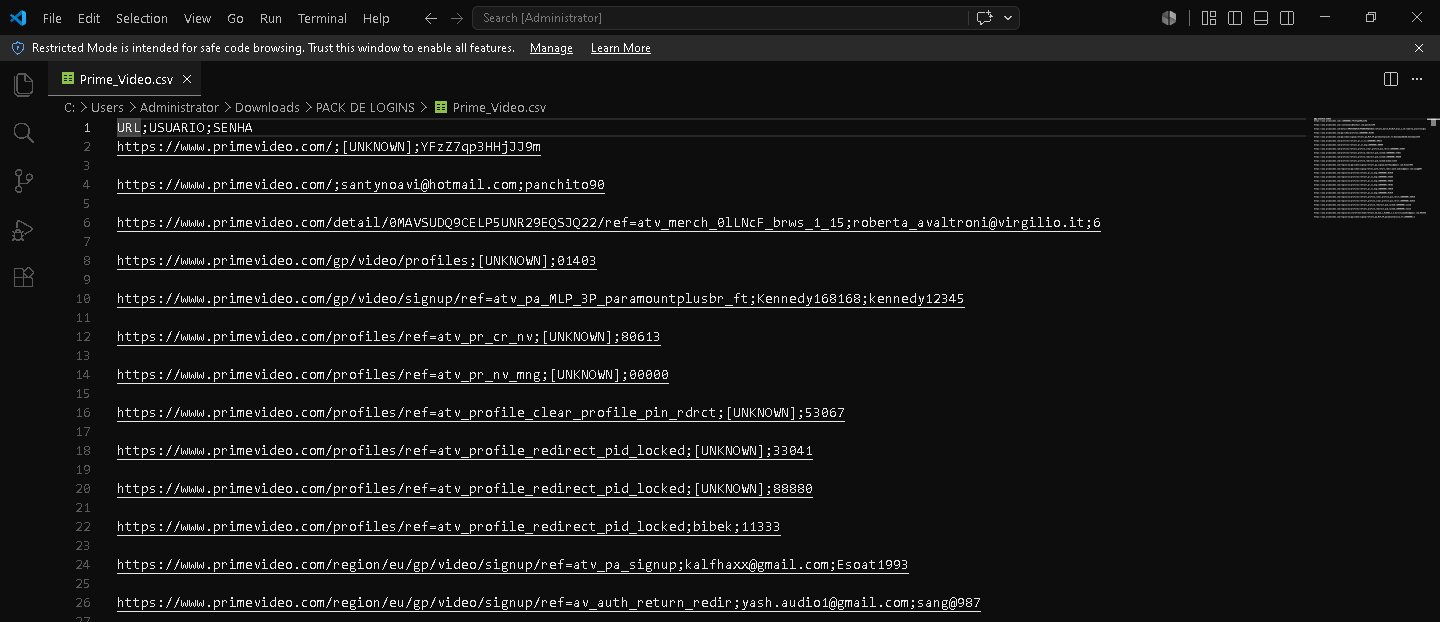The height and width of the screenshot is (622, 1440).
Task: Open the Run menu
Action: point(270,18)
